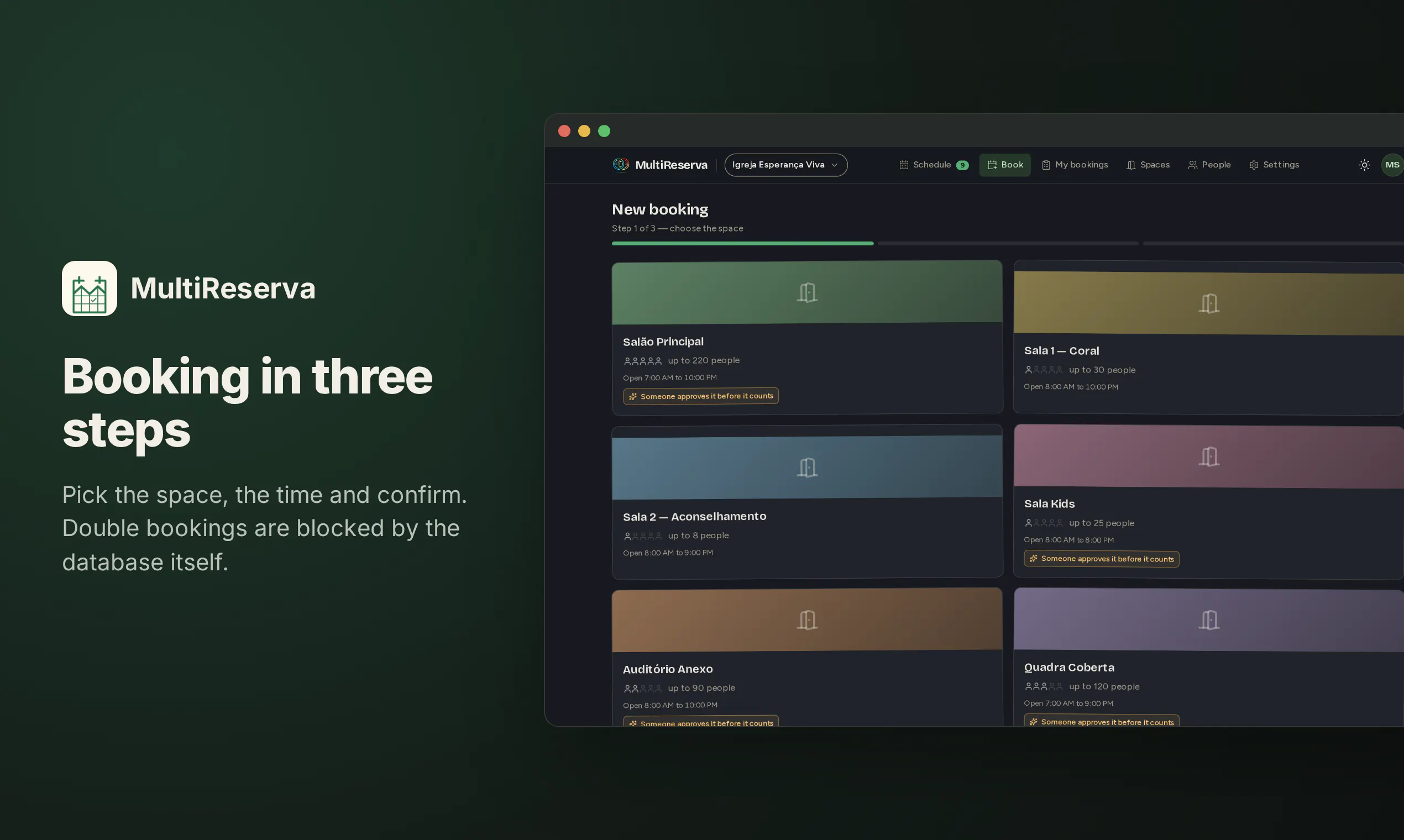Click the approval badge on Salão Principal
Image resolution: width=1404 pixels, height=840 pixels.
[700, 396]
